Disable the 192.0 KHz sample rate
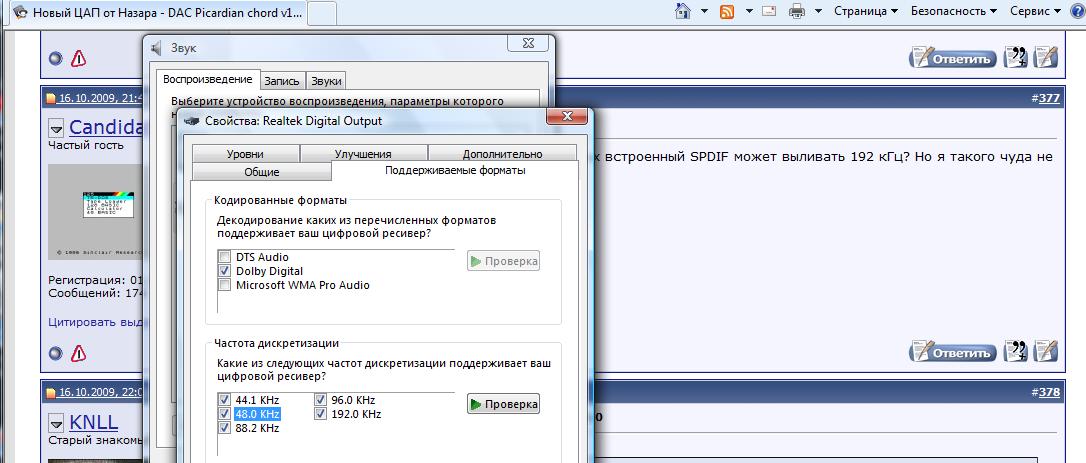 pyautogui.click(x=321, y=414)
